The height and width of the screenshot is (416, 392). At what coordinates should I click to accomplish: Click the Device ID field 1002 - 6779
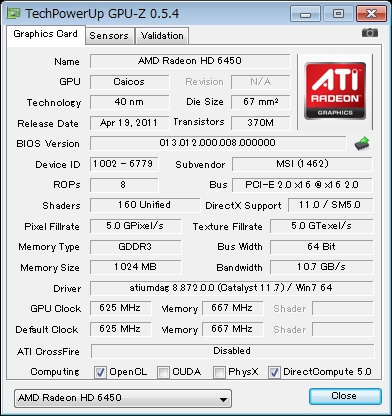tap(124, 164)
